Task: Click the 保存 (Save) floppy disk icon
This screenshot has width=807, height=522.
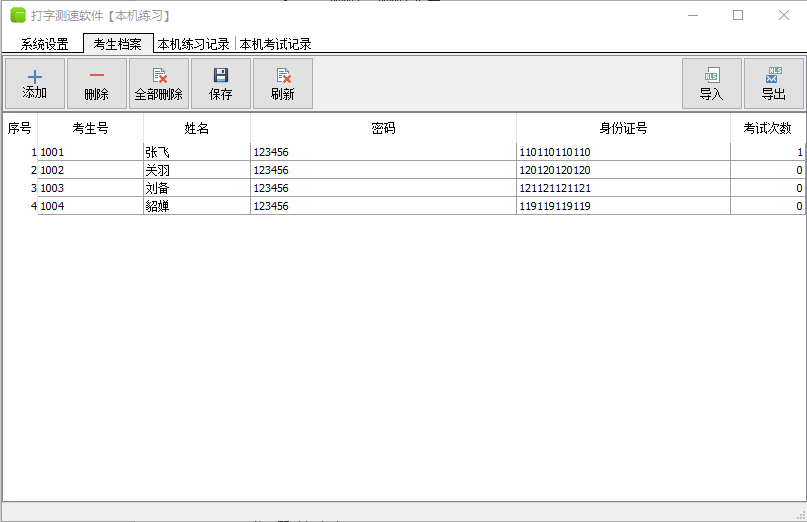Action: 221,76
